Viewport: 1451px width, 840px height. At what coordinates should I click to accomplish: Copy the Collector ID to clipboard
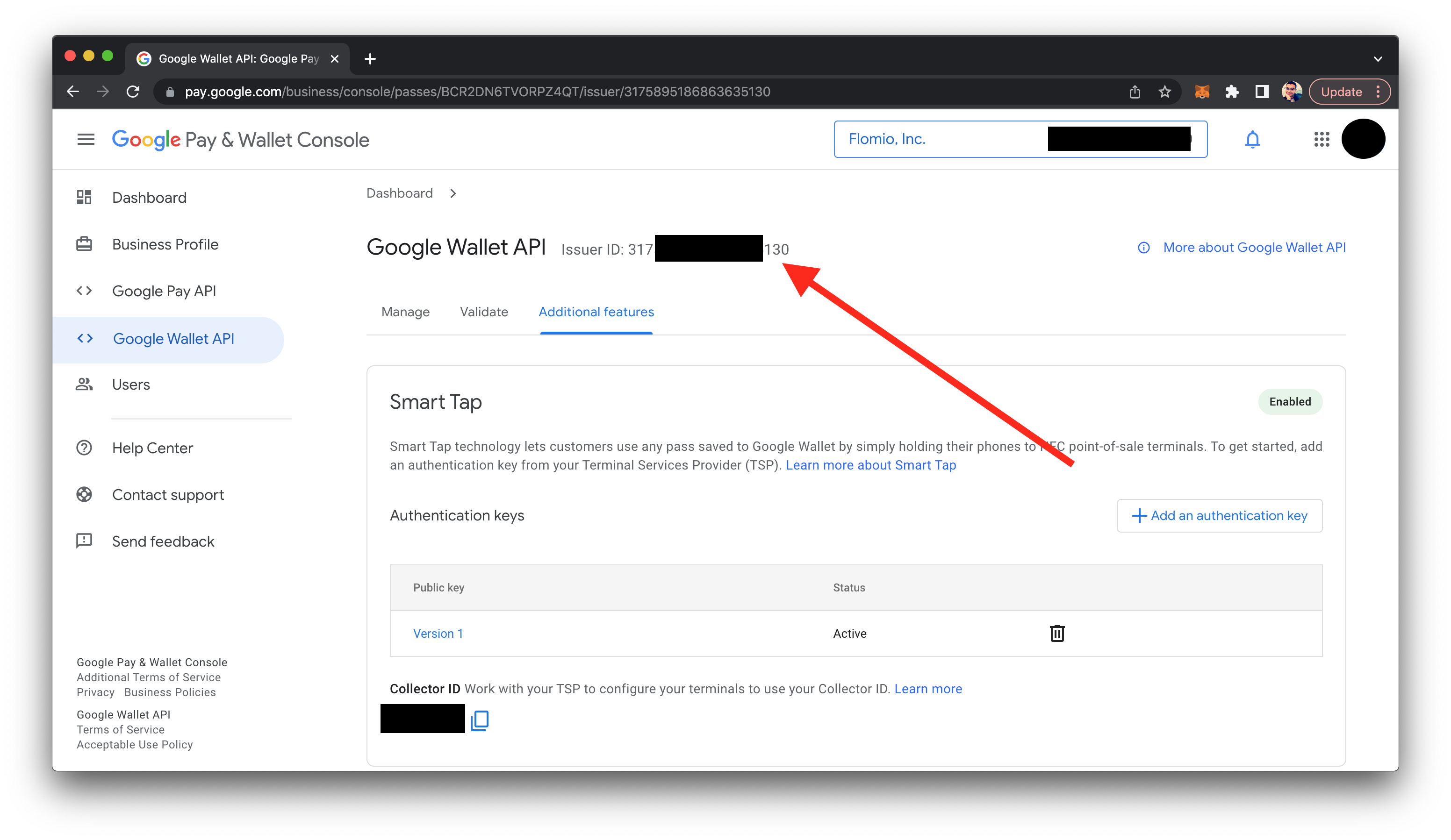point(480,720)
